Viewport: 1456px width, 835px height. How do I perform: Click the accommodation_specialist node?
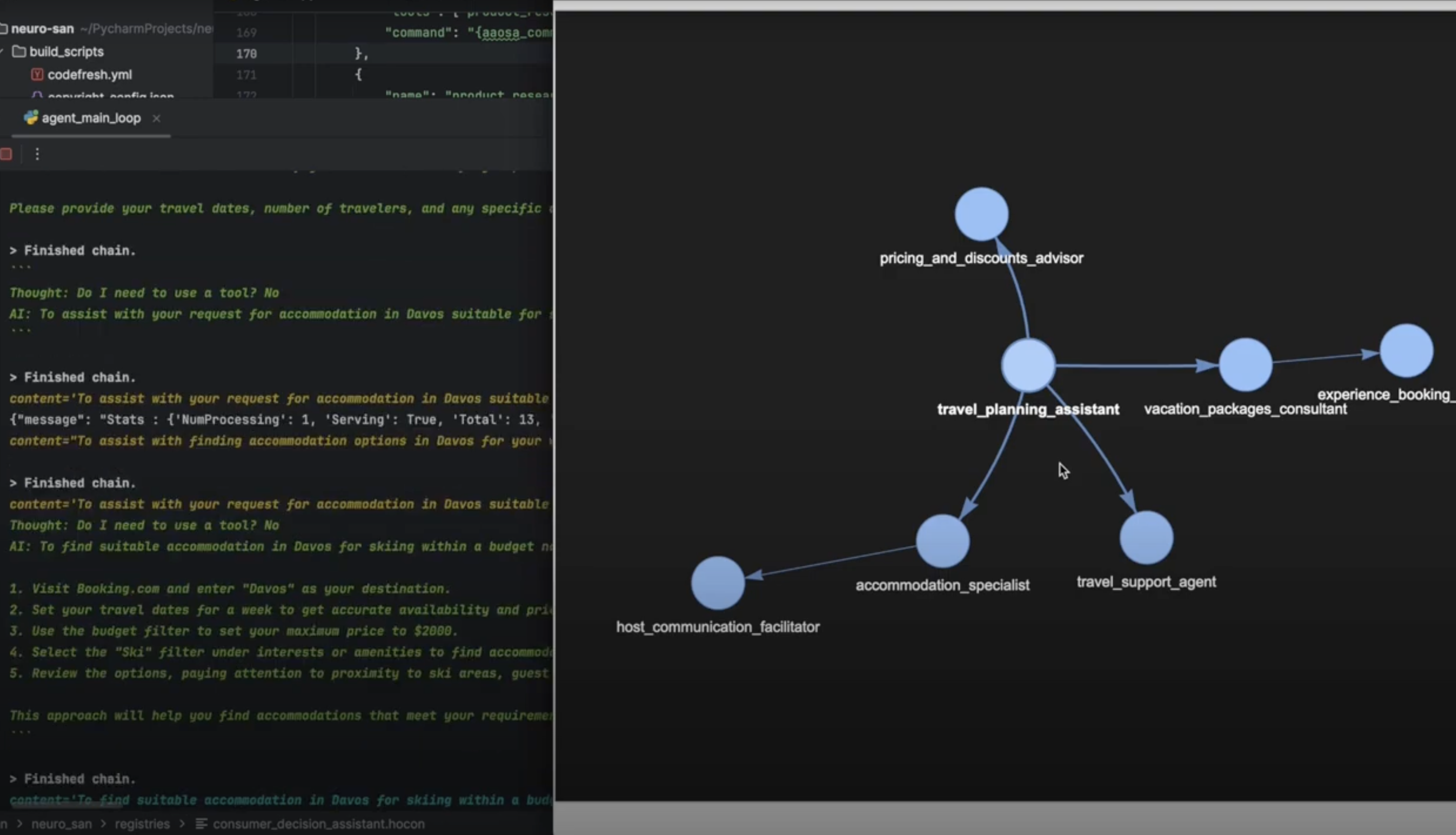pos(942,541)
